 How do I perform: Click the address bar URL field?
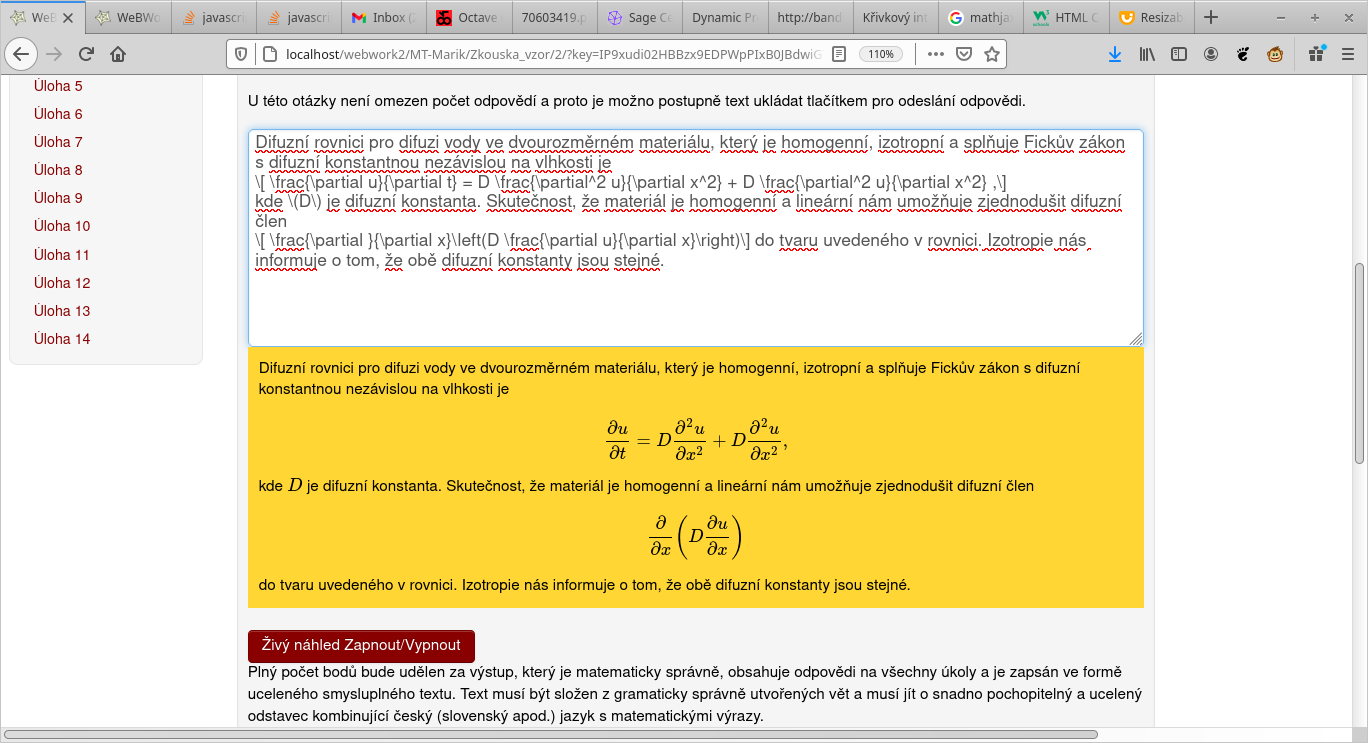click(553, 54)
